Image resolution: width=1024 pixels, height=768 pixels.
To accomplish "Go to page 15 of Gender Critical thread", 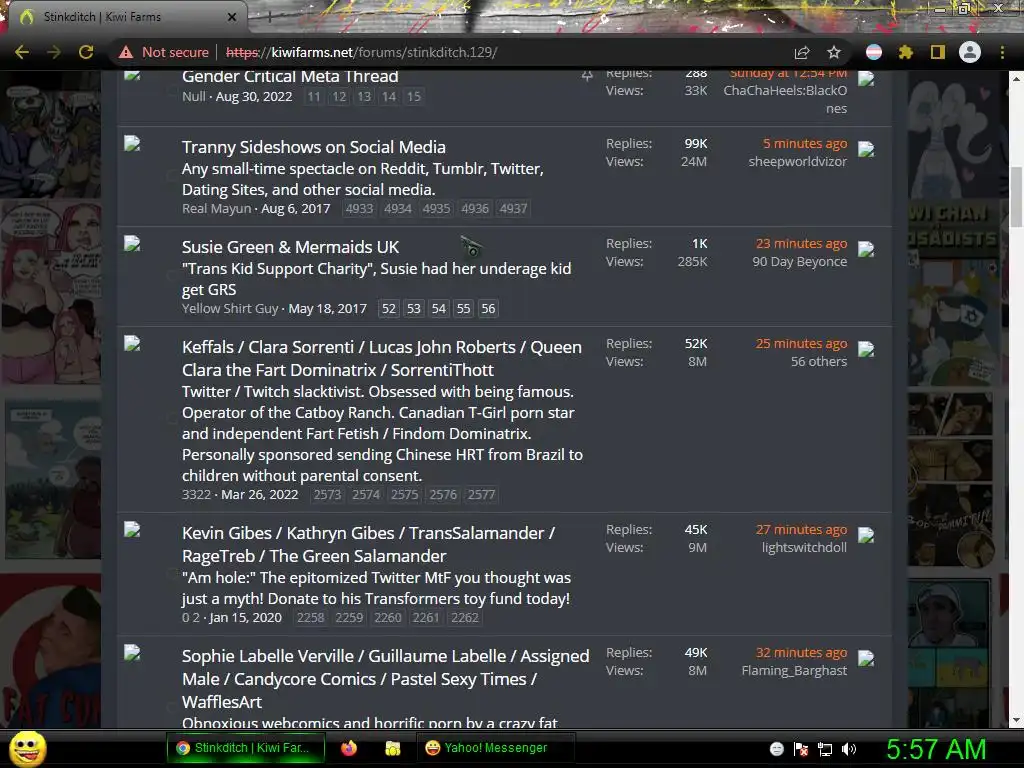I will click(414, 97).
